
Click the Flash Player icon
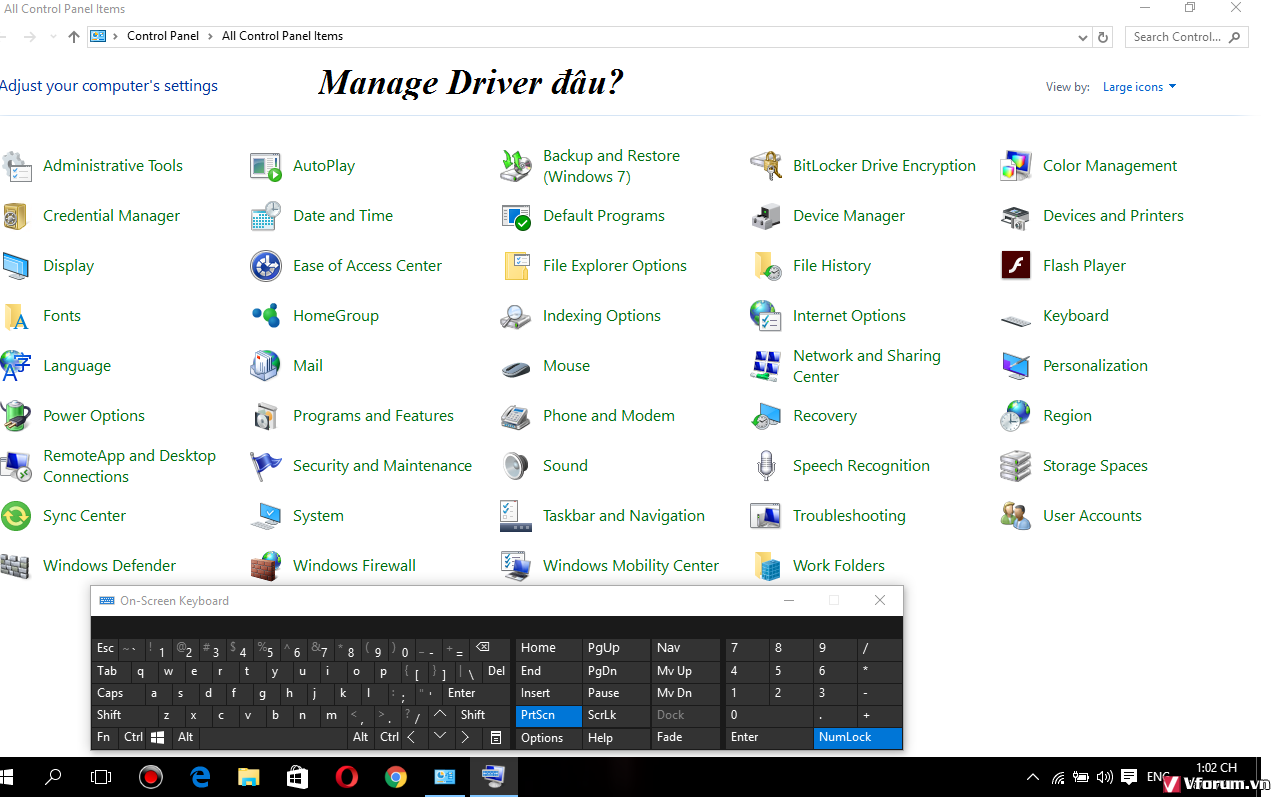pos(1016,266)
